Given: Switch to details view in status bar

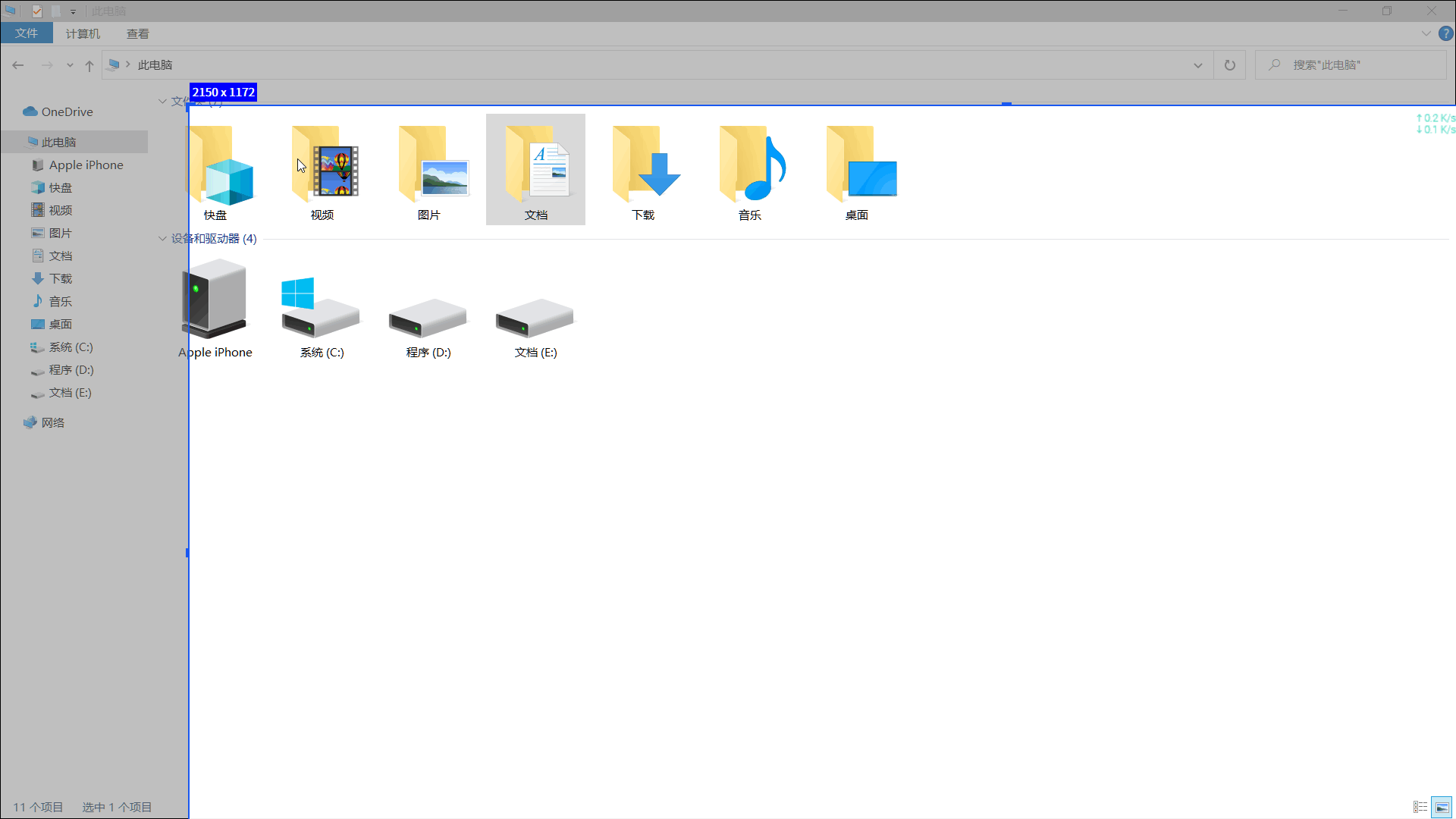Looking at the screenshot, I should pos(1420,807).
